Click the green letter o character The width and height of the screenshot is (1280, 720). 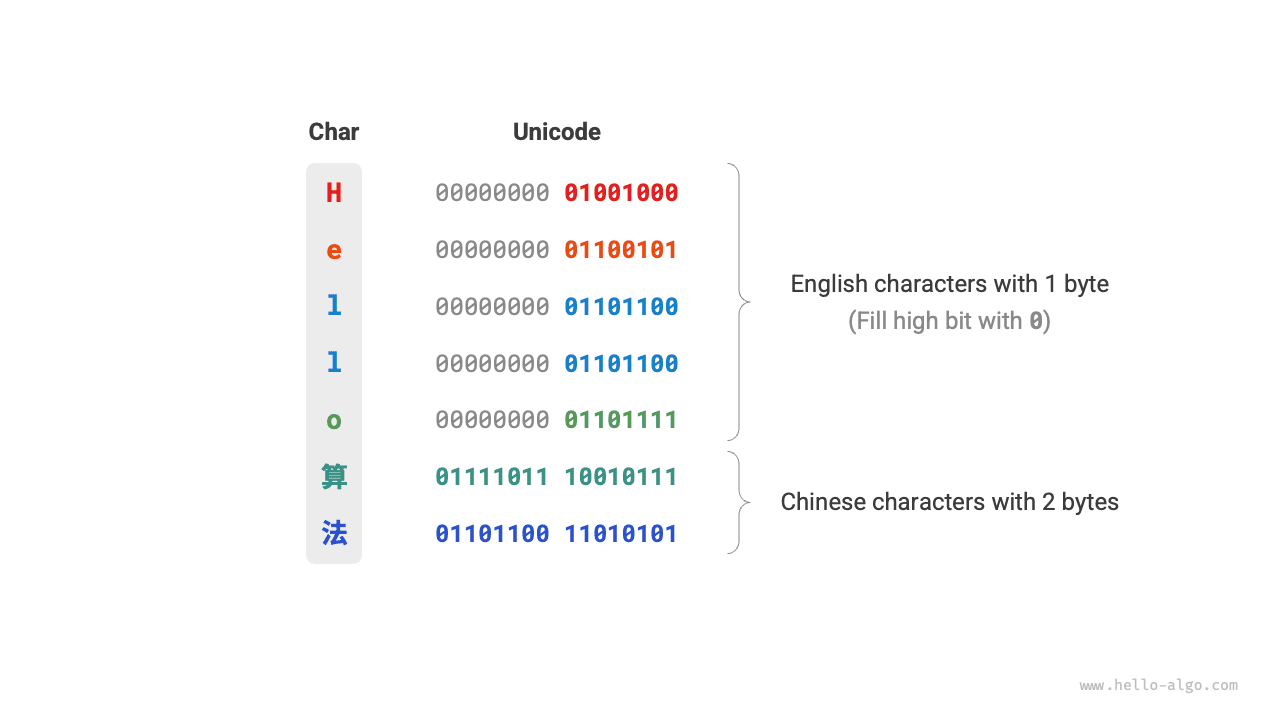click(334, 420)
